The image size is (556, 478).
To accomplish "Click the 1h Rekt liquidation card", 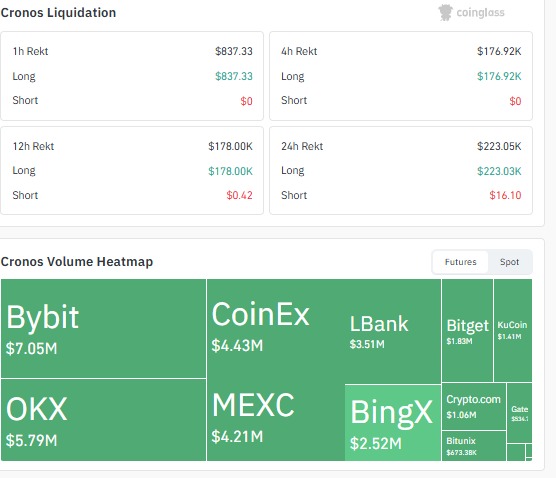I will coord(132,76).
